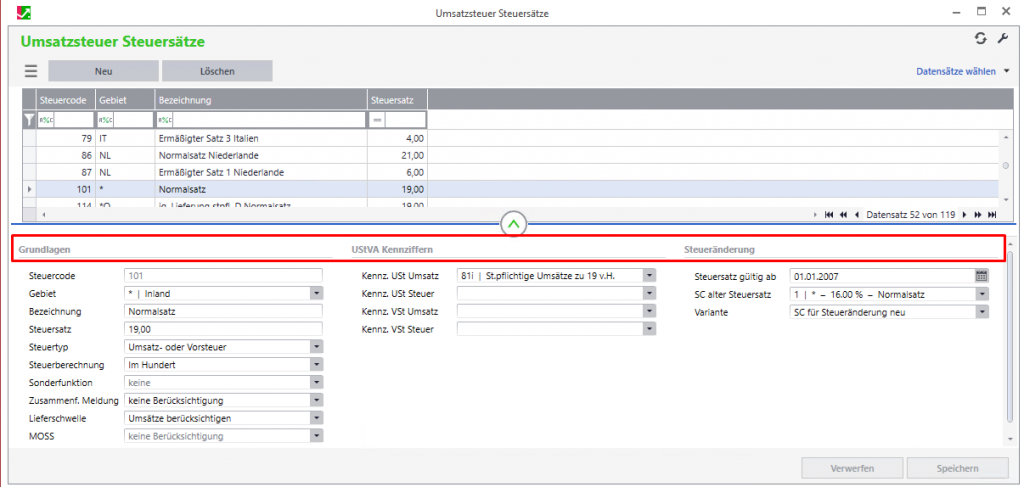Sort by the Bezeichnung column header
Viewport: 1024px width, 487px height.
(260, 100)
